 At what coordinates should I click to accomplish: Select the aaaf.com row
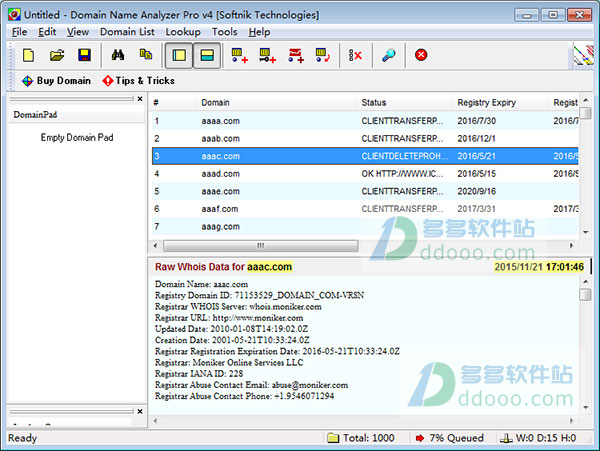pyautogui.click(x=365, y=209)
